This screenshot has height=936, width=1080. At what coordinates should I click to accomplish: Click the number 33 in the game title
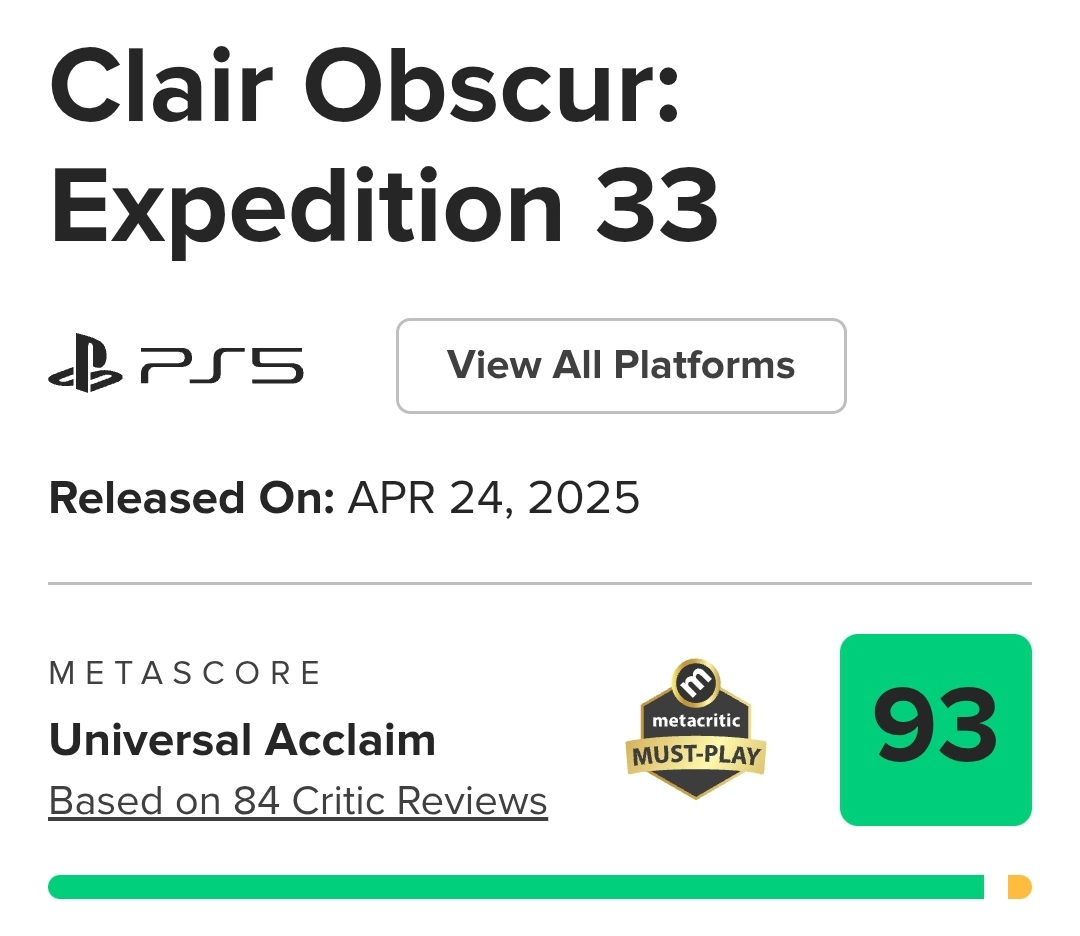pos(657,205)
